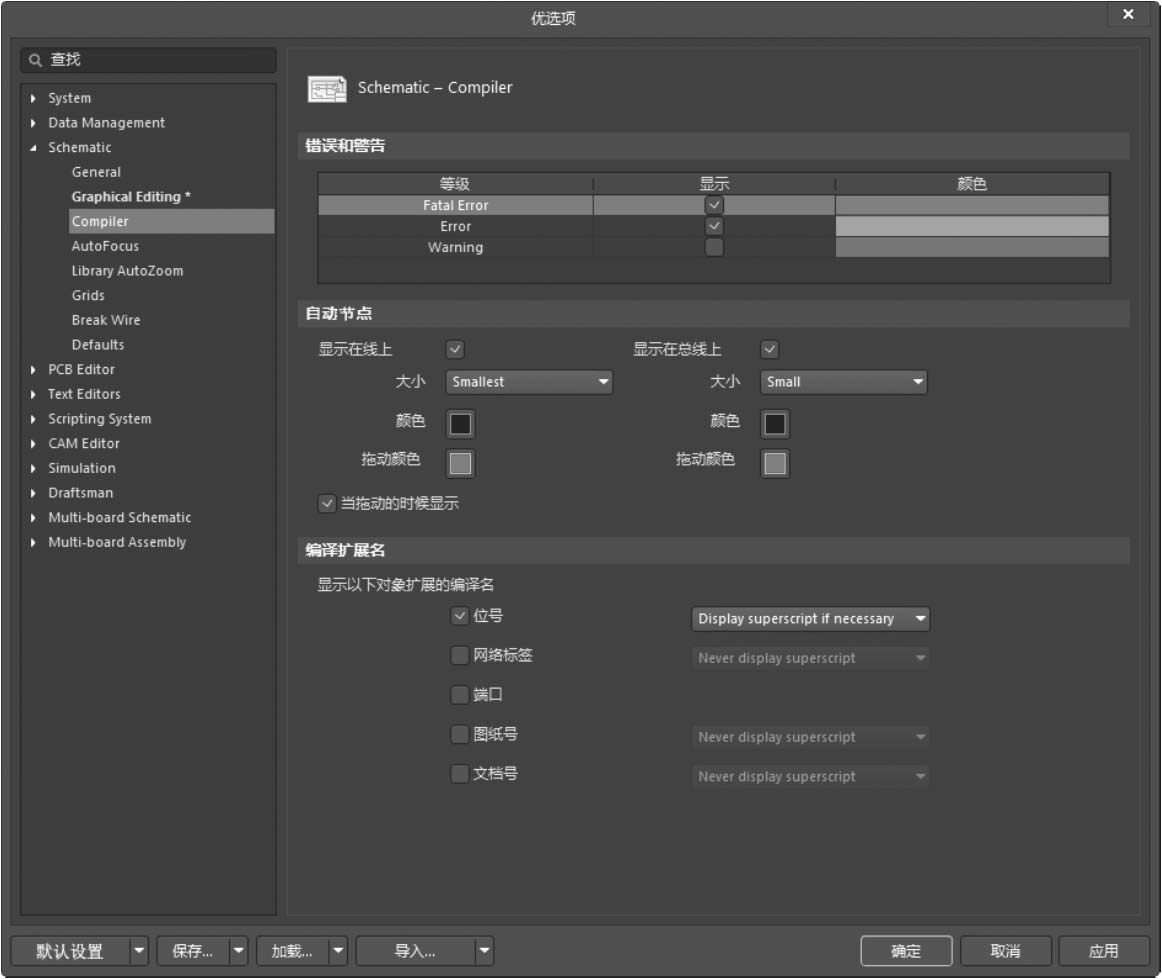Open the Smallest size dropdown
This screenshot has width=1162, height=979.
tap(529, 382)
